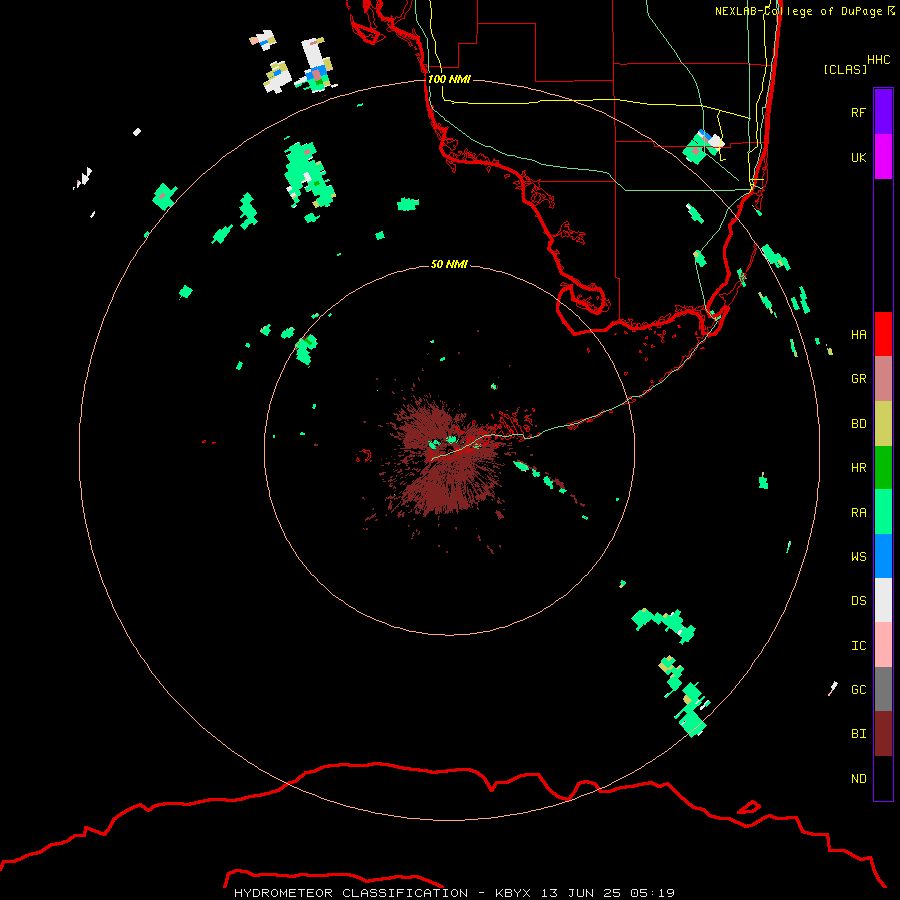The height and width of the screenshot is (900, 900).
Task: Click the GR pink-brown legend swatch
Action: (883, 379)
